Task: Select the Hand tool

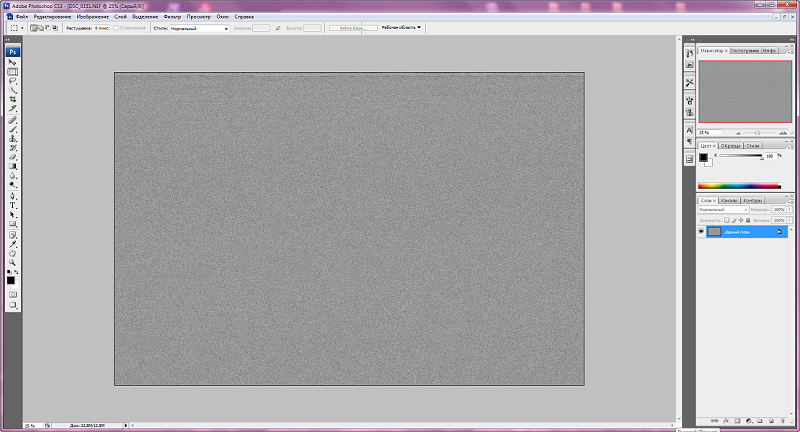Action: pyautogui.click(x=13, y=253)
